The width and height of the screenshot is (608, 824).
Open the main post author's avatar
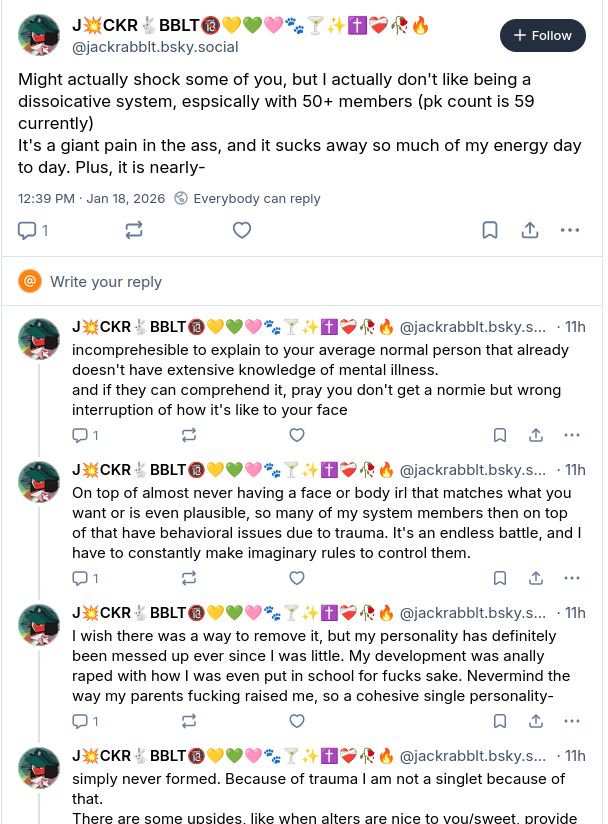pyautogui.click(x=40, y=36)
